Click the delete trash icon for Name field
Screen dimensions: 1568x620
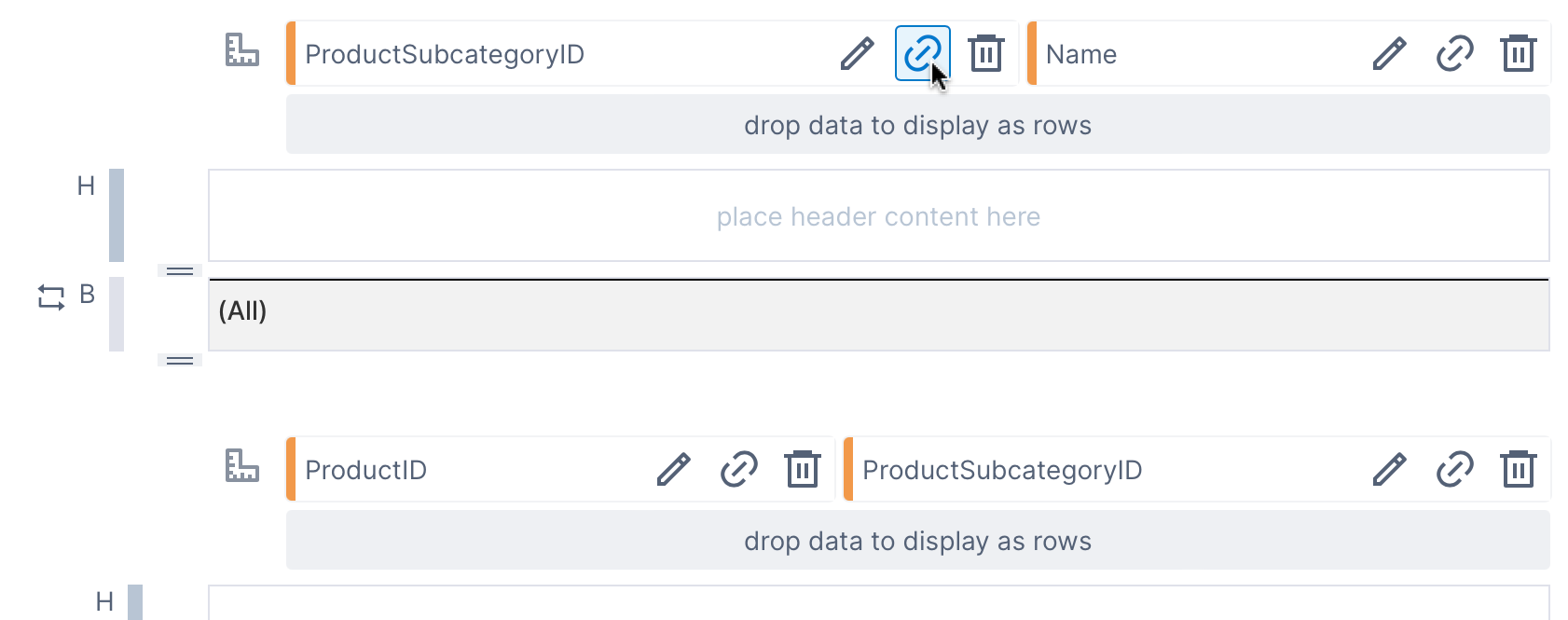1518,54
